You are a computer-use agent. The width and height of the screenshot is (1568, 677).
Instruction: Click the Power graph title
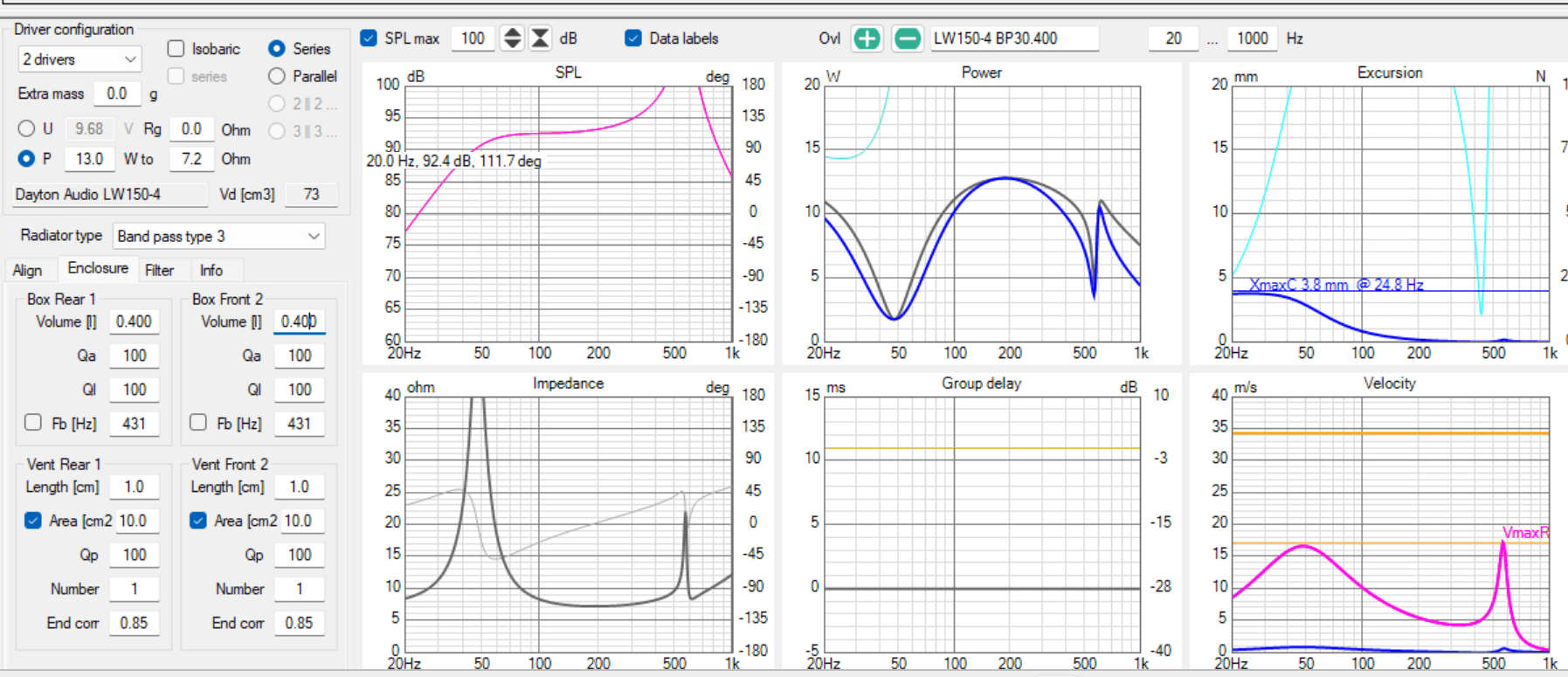[981, 73]
